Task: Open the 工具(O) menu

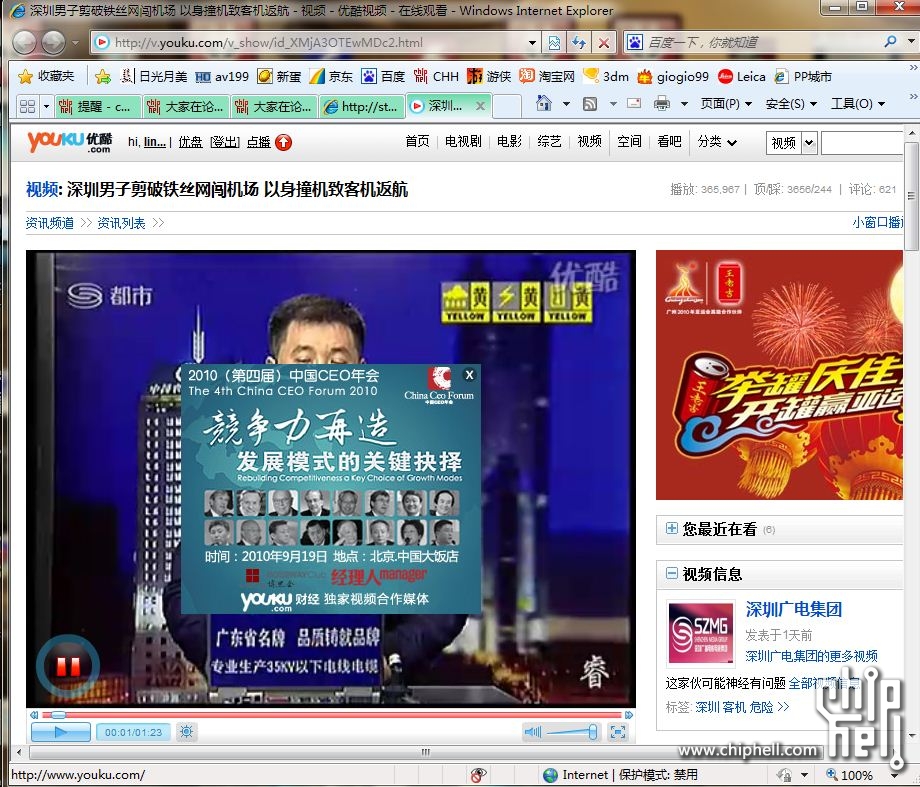Action: coord(858,104)
